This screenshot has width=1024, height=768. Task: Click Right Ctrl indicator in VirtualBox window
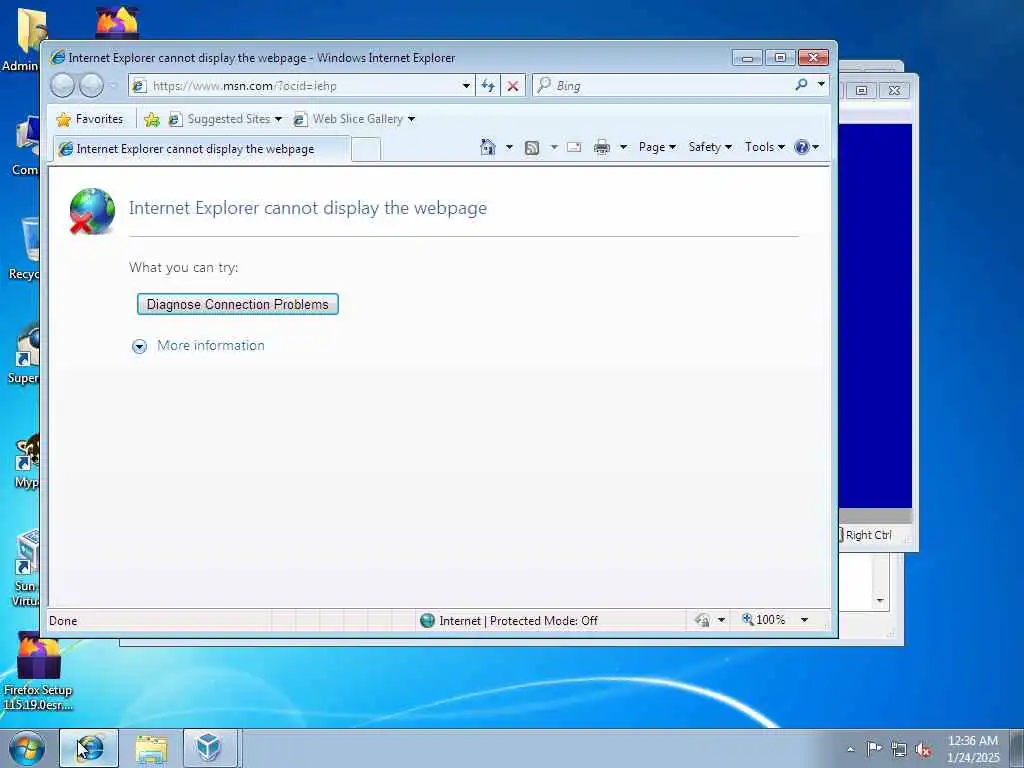[868, 535]
